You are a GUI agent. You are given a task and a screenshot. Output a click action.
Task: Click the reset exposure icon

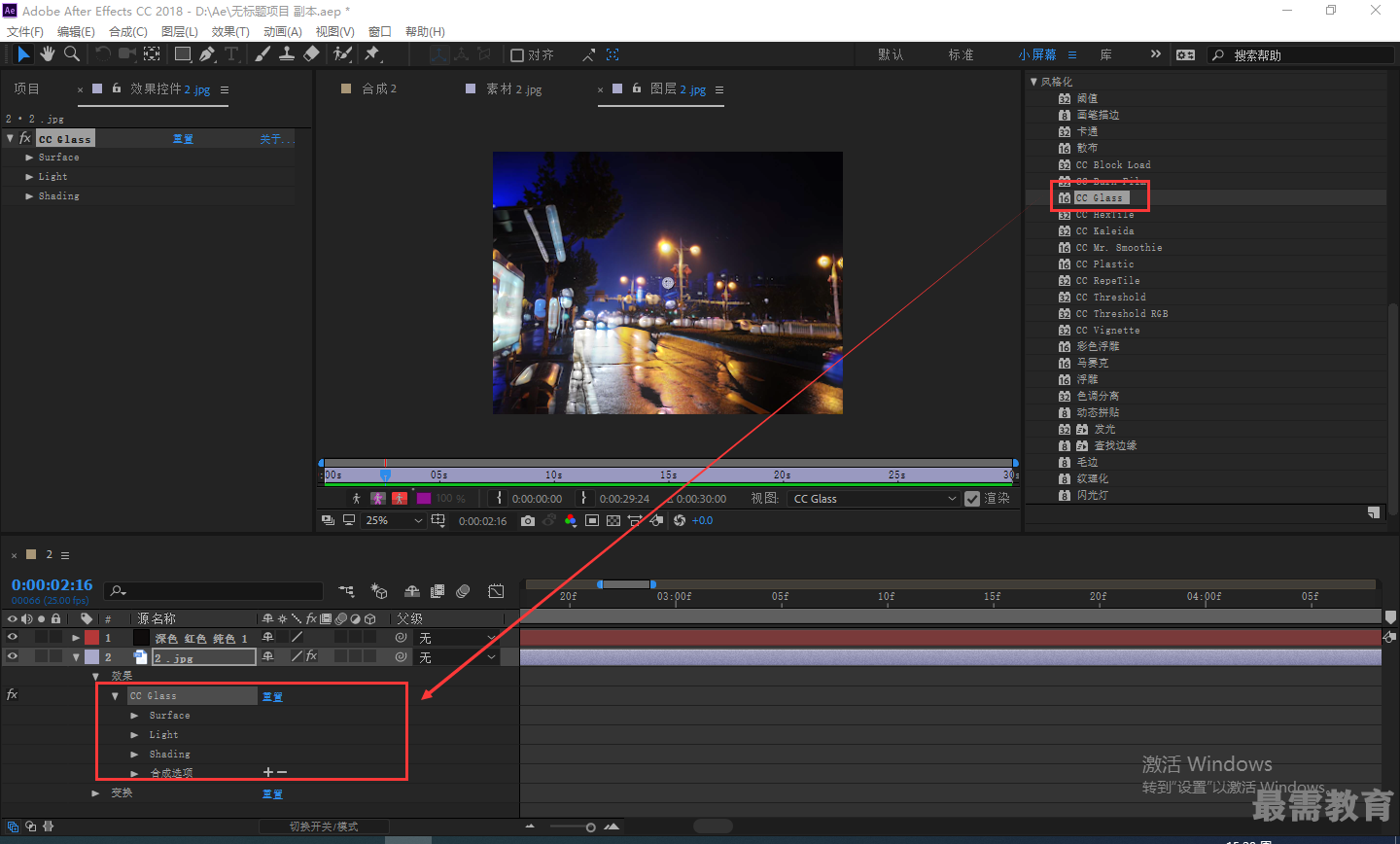680,521
